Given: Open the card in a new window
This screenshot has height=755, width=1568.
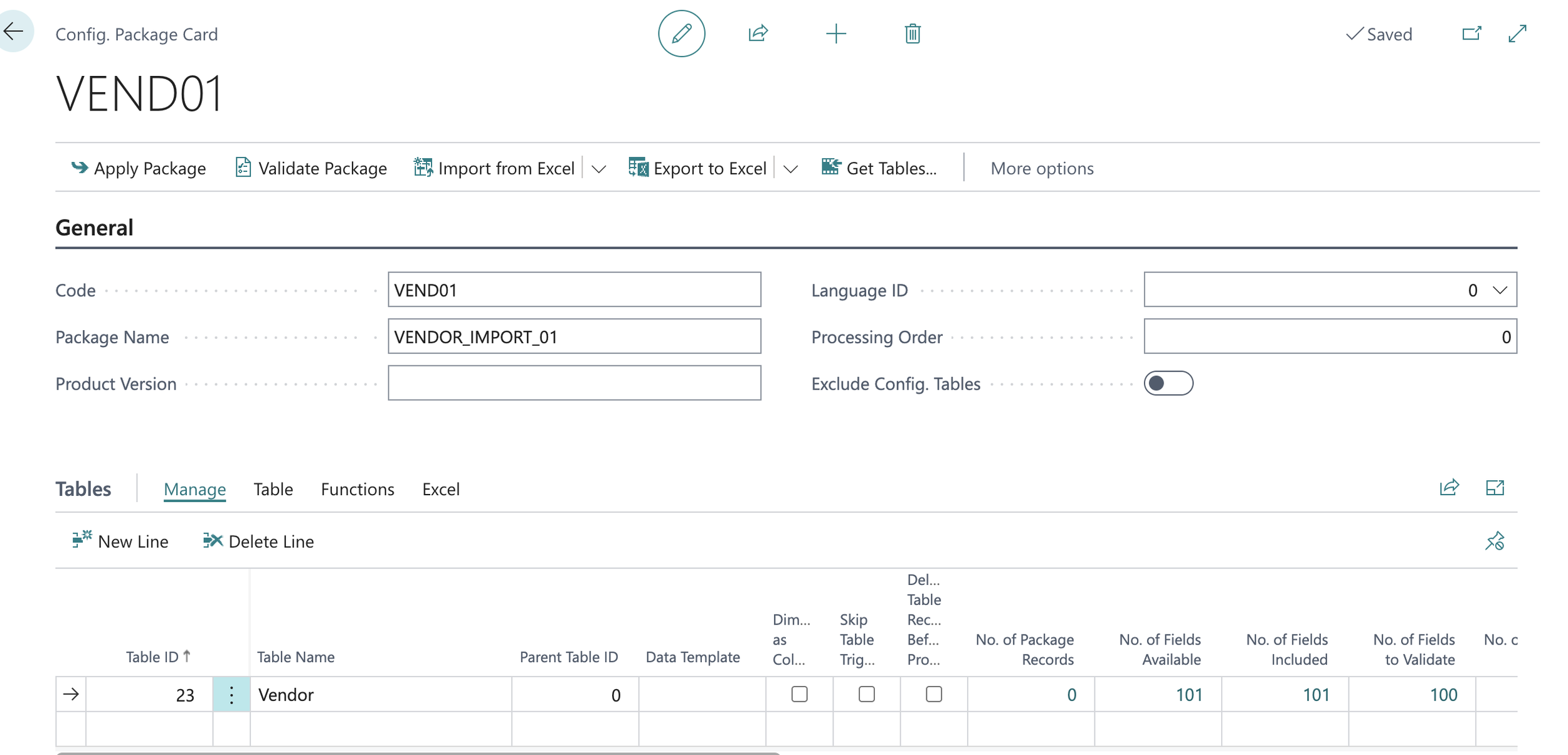Looking at the screenshot, I should 1471,33.
